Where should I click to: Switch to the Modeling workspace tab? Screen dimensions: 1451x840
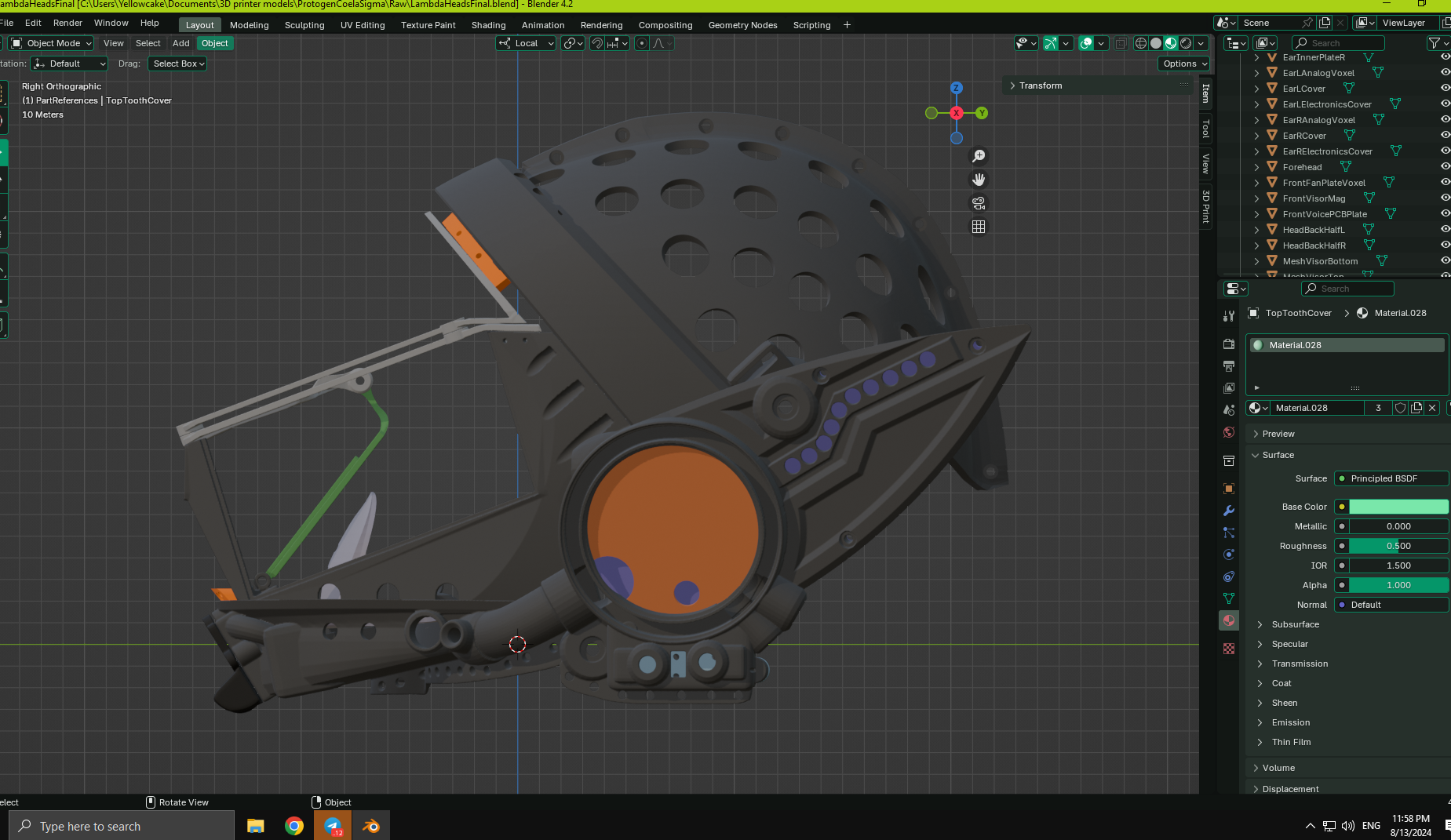click(250, 25)
